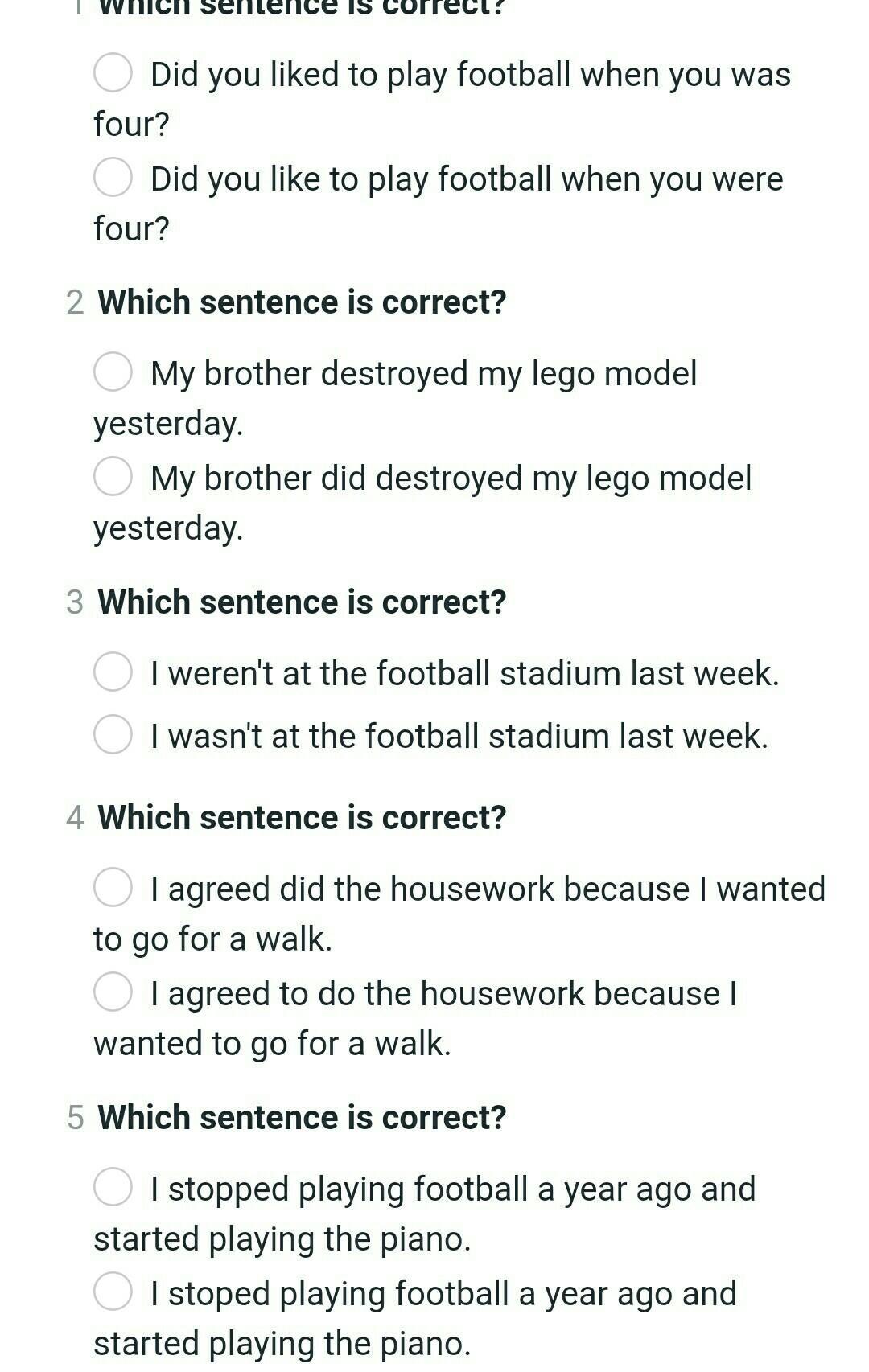
Task: Select "I agreed to do the housework" option
Action: click(113, 992)
